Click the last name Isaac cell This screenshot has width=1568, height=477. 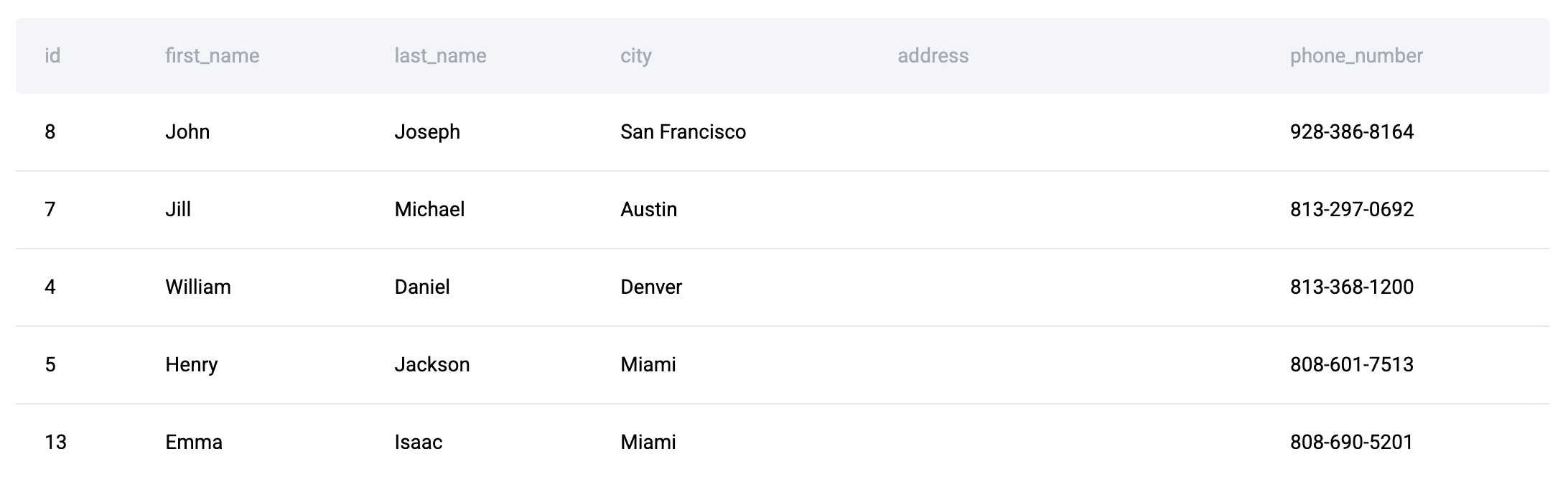coord(418,443)
